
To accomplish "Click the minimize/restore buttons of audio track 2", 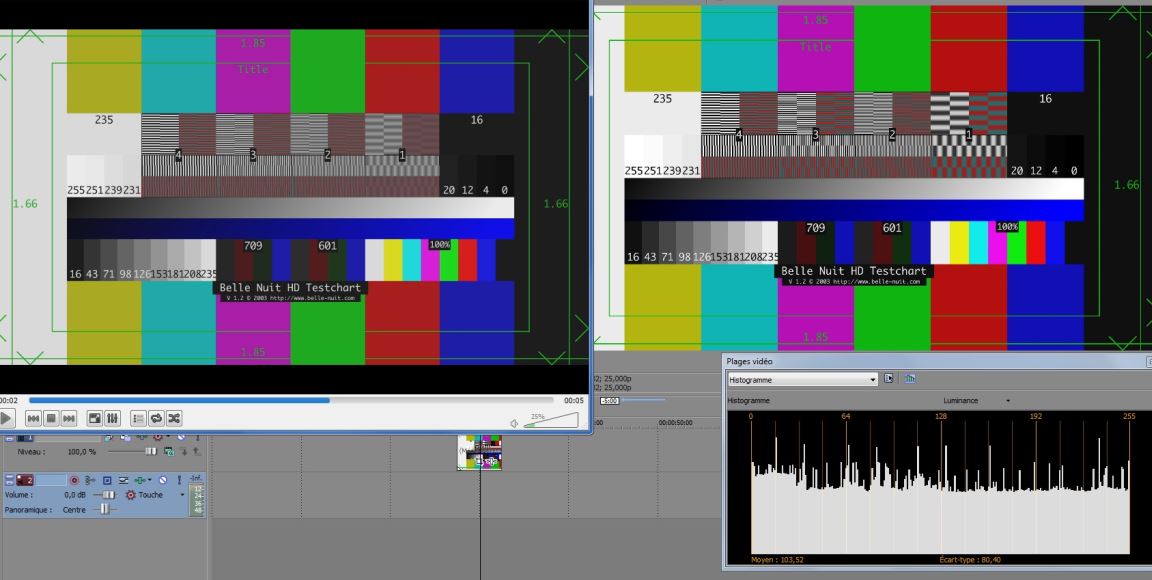I will (x=10, y=480).
